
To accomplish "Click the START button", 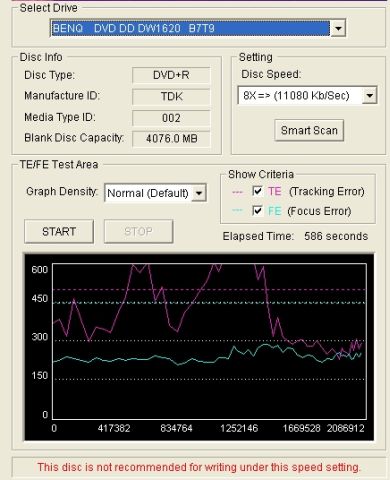I will (x=59, y=231).
